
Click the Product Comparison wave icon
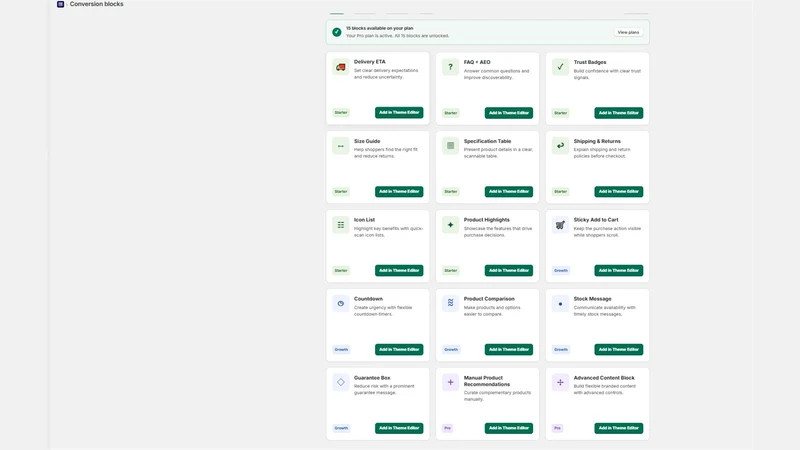pos(451,304)
